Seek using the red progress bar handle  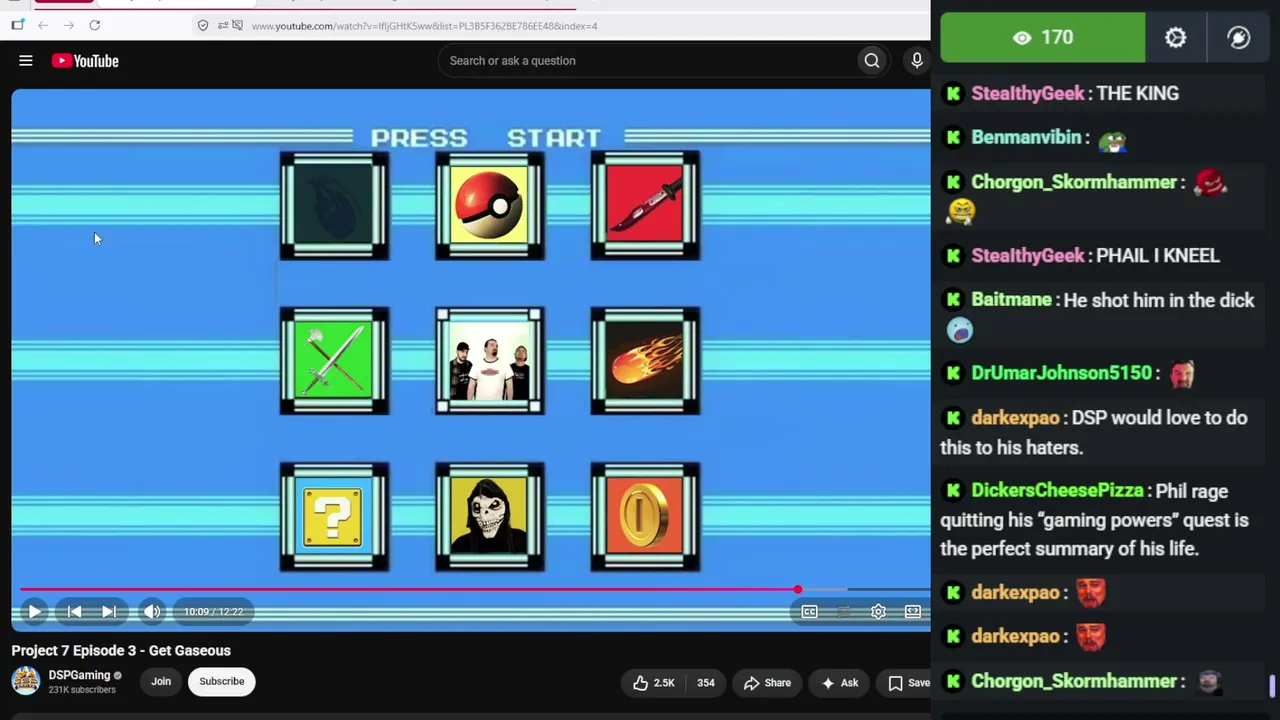coord(798,590)
